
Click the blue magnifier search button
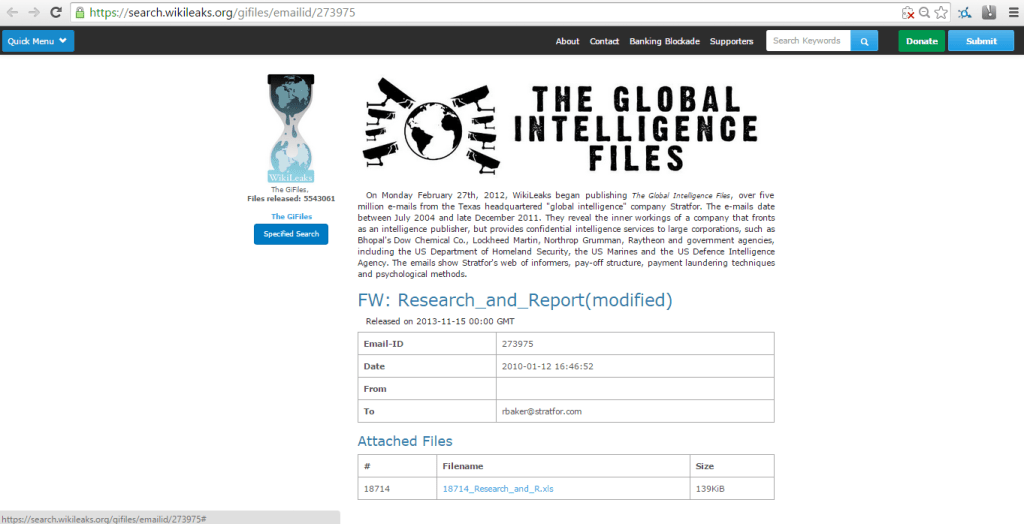point(864,41)
